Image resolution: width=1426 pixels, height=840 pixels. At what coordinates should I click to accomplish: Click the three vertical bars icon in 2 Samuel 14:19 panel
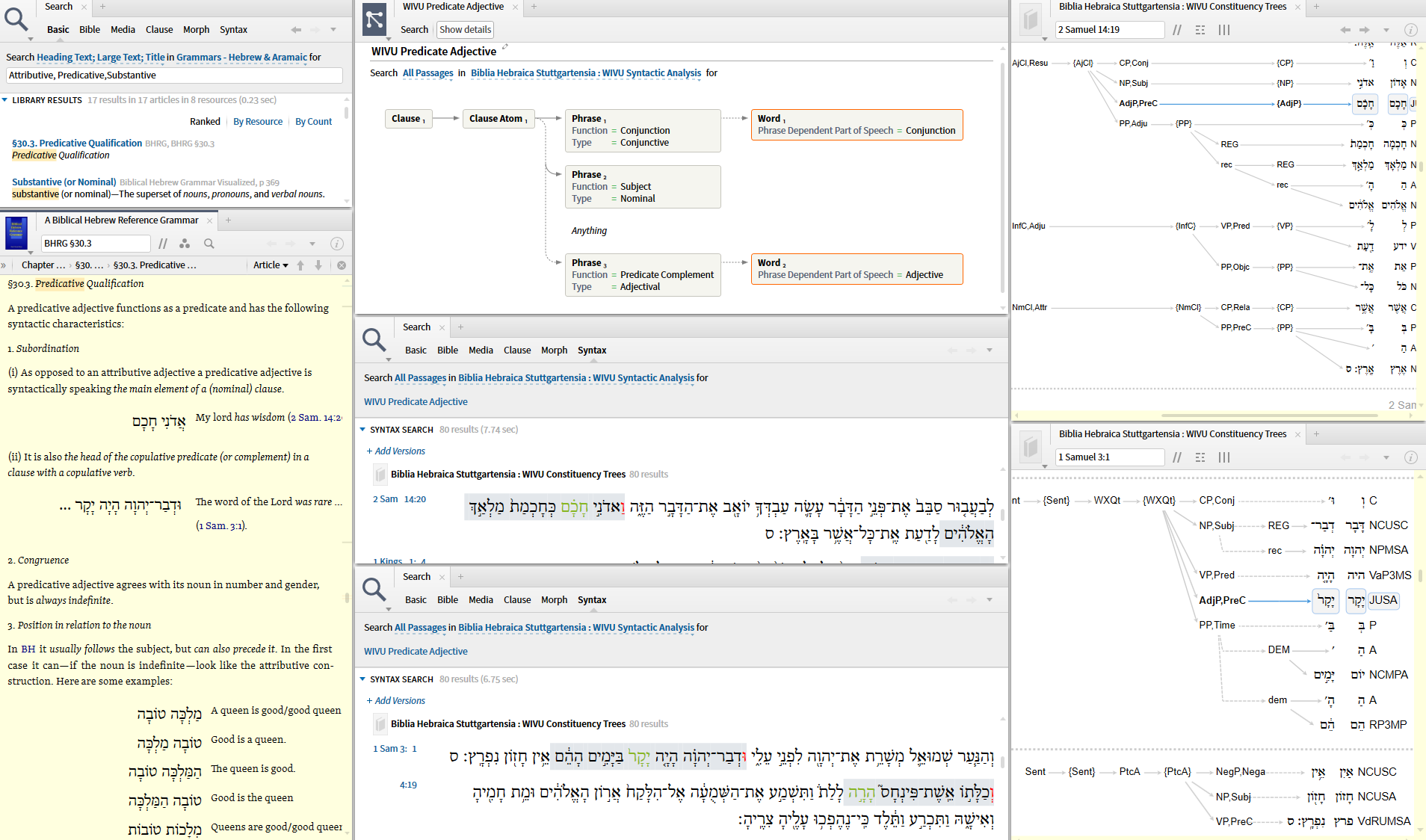pos(1224,30)
